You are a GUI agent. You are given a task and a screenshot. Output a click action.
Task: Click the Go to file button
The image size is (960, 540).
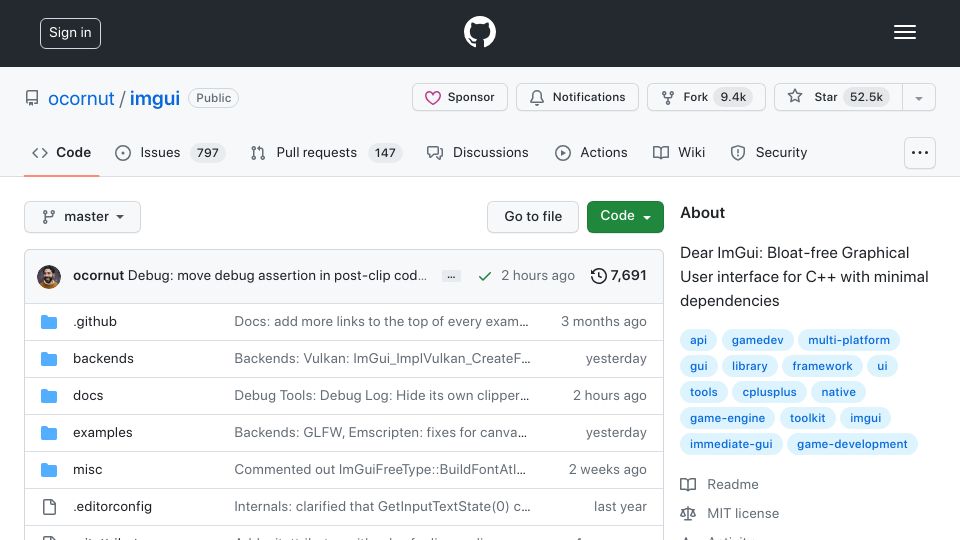(533, 217)
